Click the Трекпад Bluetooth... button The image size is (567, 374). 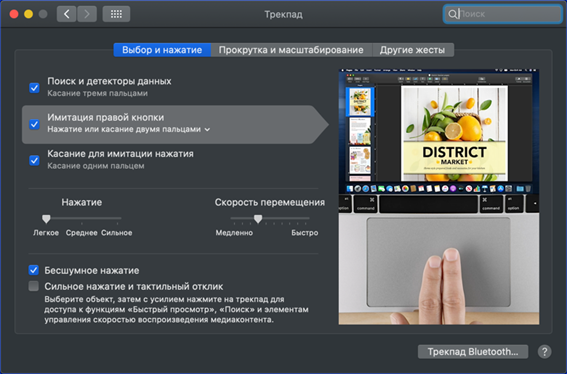click(473, 352)
